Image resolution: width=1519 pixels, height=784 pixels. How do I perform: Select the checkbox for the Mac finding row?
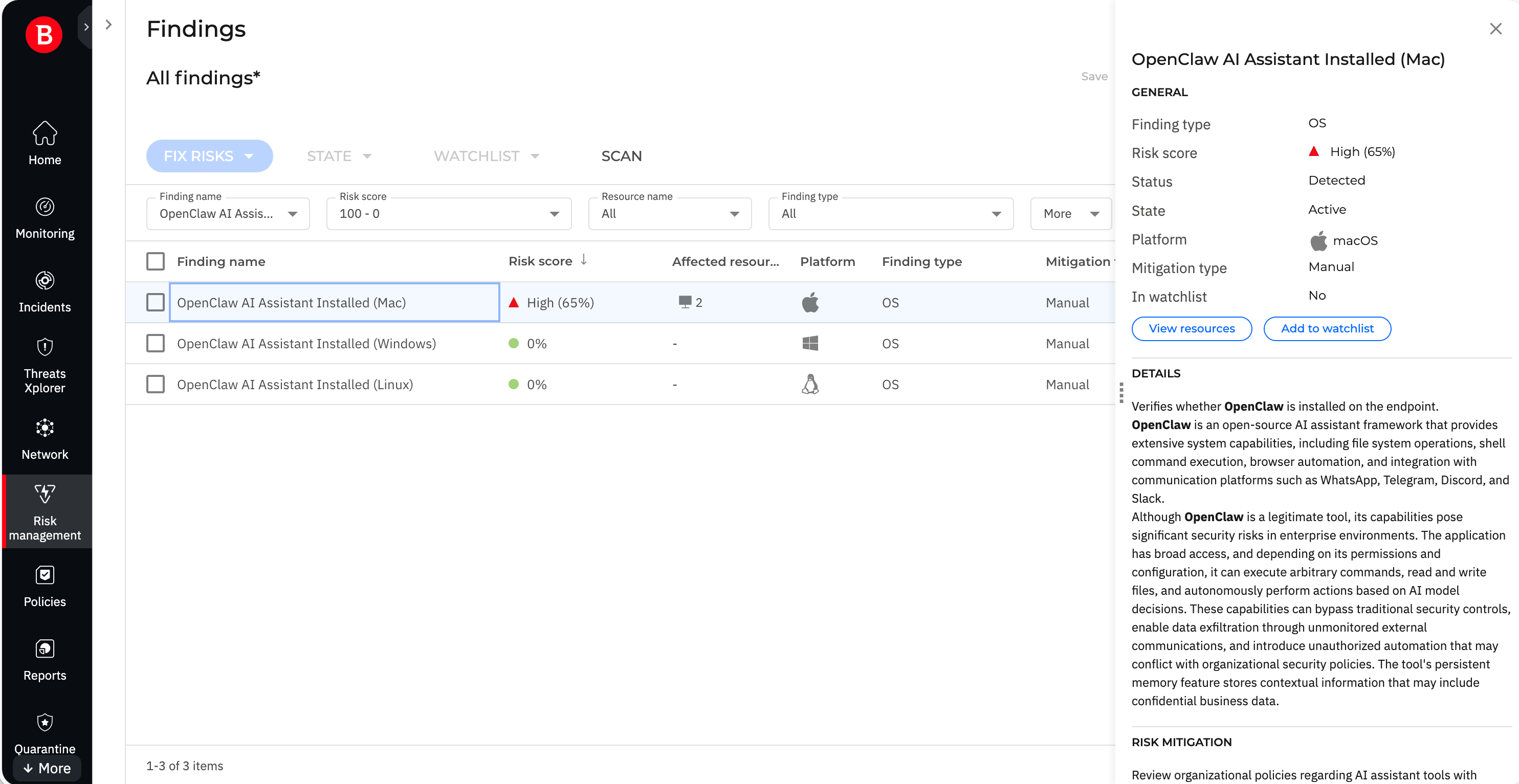click(x=155, y=302)
